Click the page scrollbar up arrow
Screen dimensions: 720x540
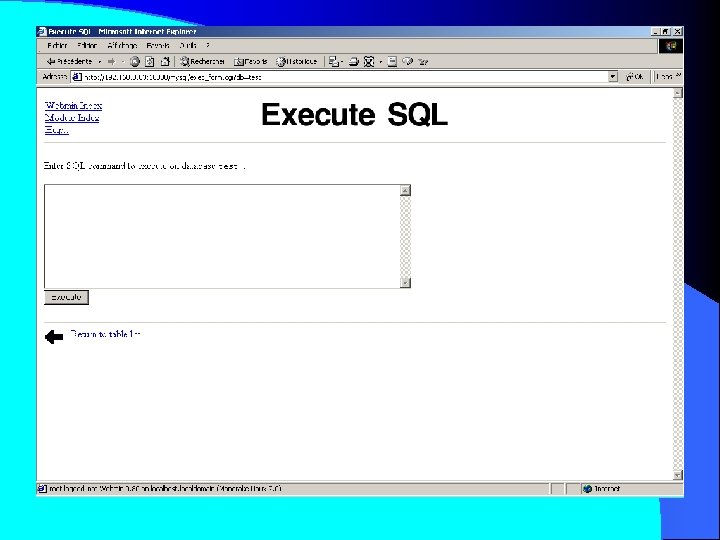[678, 93]
